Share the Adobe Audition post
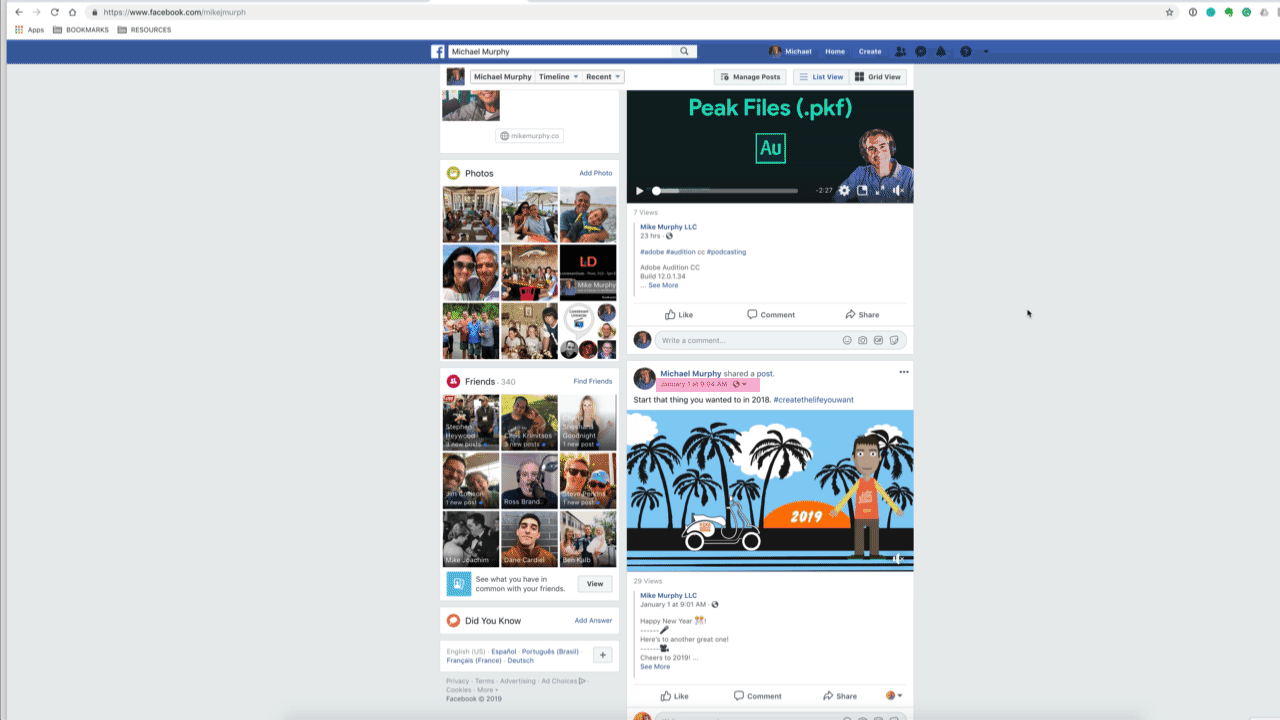The width and height of the screenshot is (1280, 720). 862,314
